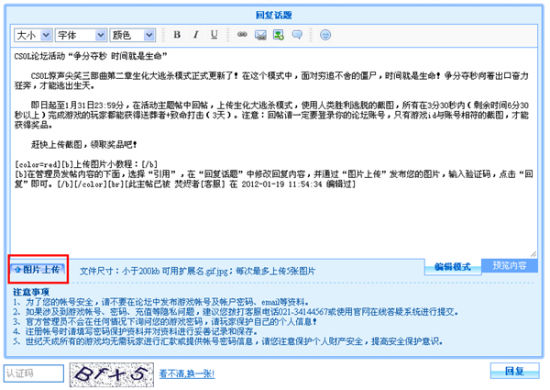Click note 2 mentioning 客服电话021-34144567
Viewport: 550px width, 390px height.
tap(236, 312)
